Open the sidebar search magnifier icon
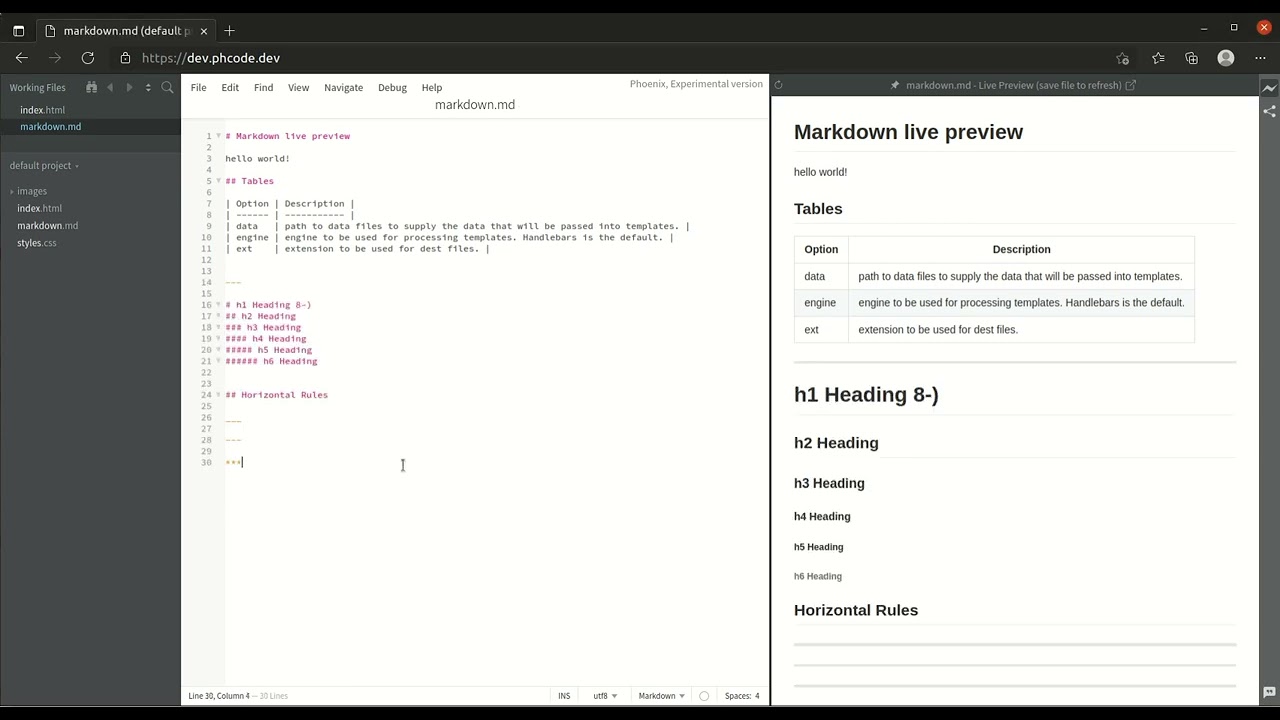1280x720 pixels. click(x=167, y=87)
